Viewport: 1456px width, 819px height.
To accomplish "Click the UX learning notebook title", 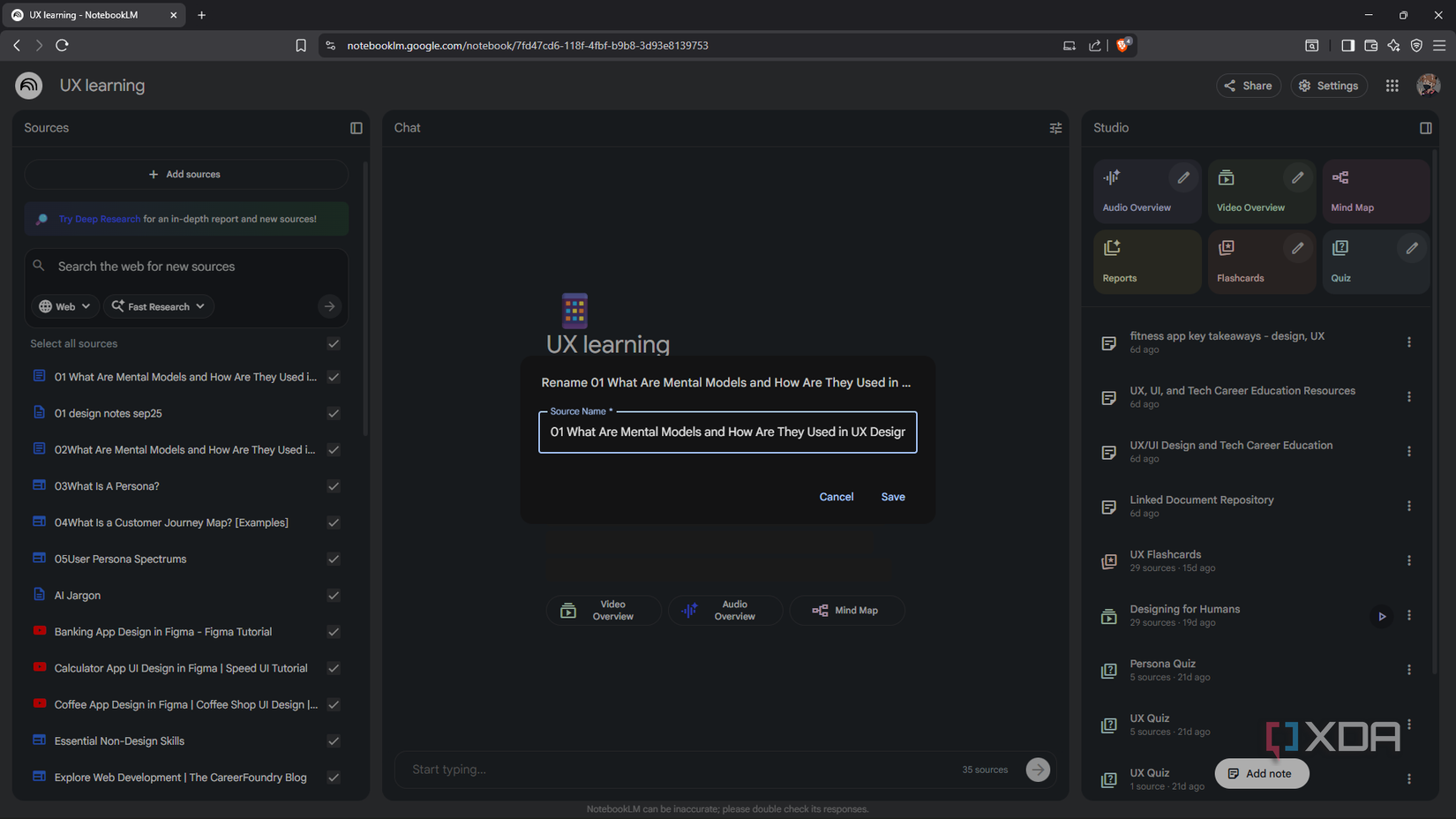I will (x=102, y=86).
